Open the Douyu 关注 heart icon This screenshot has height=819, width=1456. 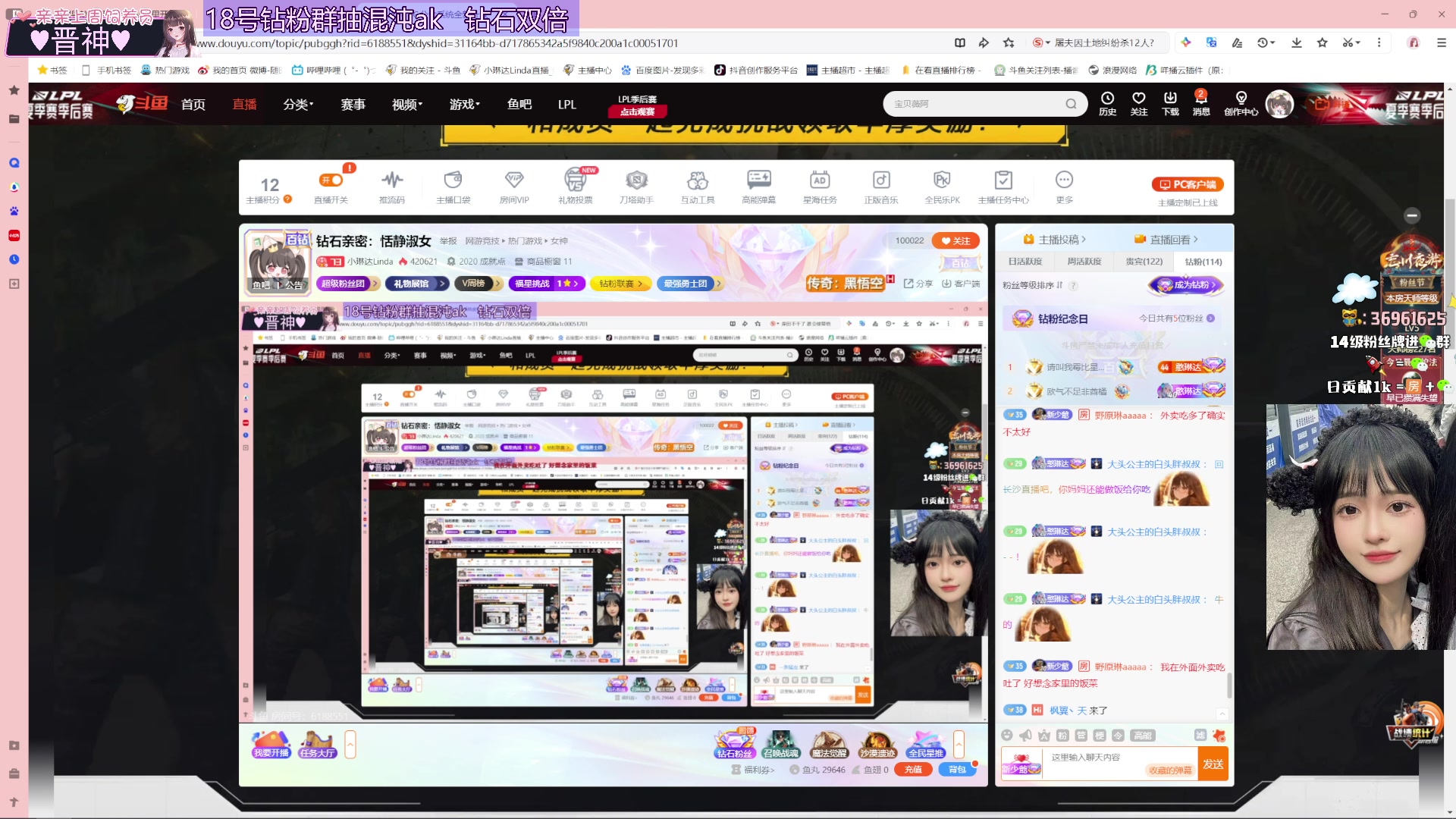(1139, 104)
